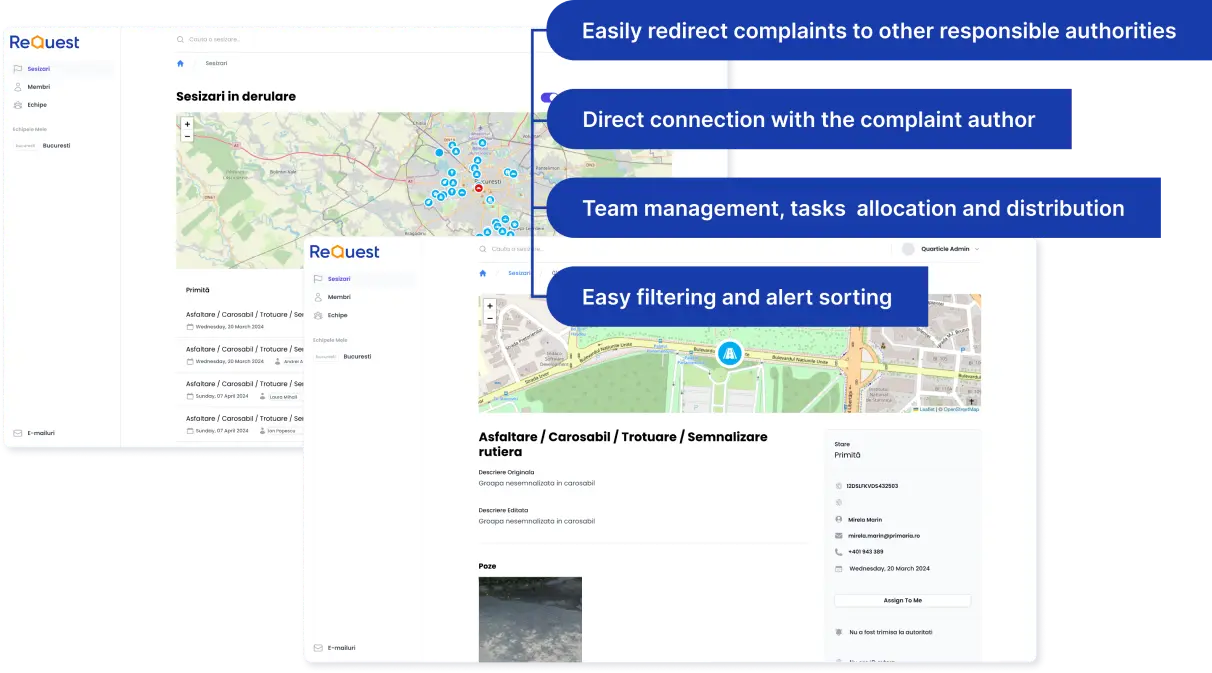Image resolution: width=1212 pixels, height=673 pixels.
Task: Click the calendar icon beside Wednesday, 20 March 2024
Action: coord(839,569)
